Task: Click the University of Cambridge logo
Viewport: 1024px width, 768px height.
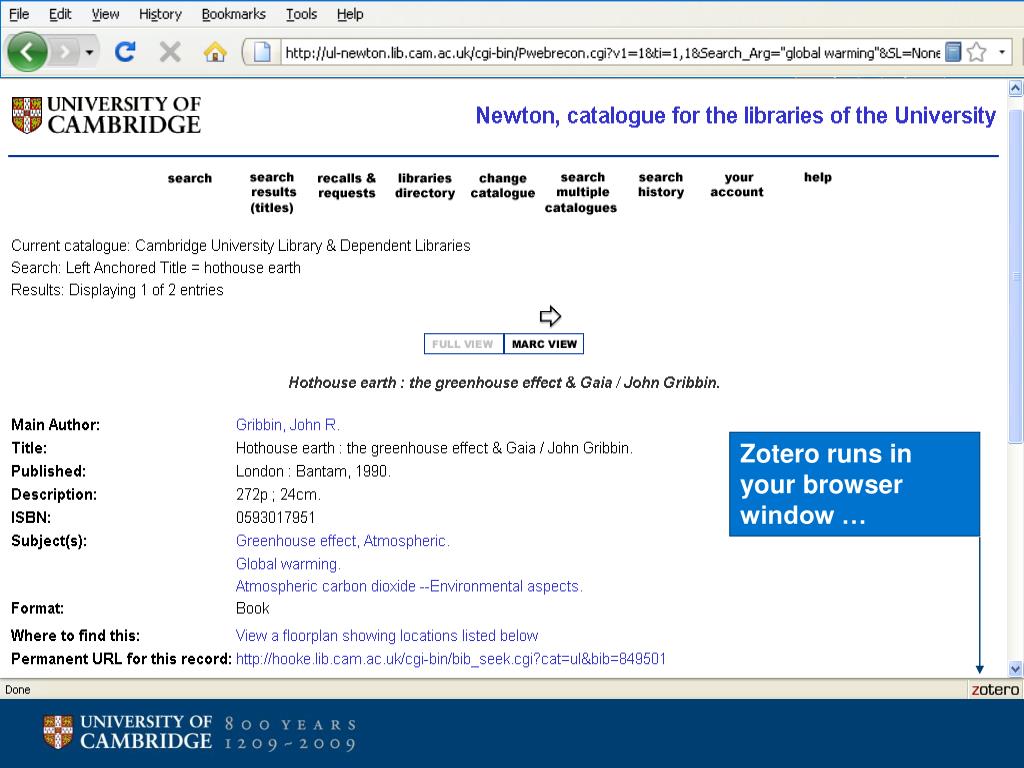Action: pos(106,115)
